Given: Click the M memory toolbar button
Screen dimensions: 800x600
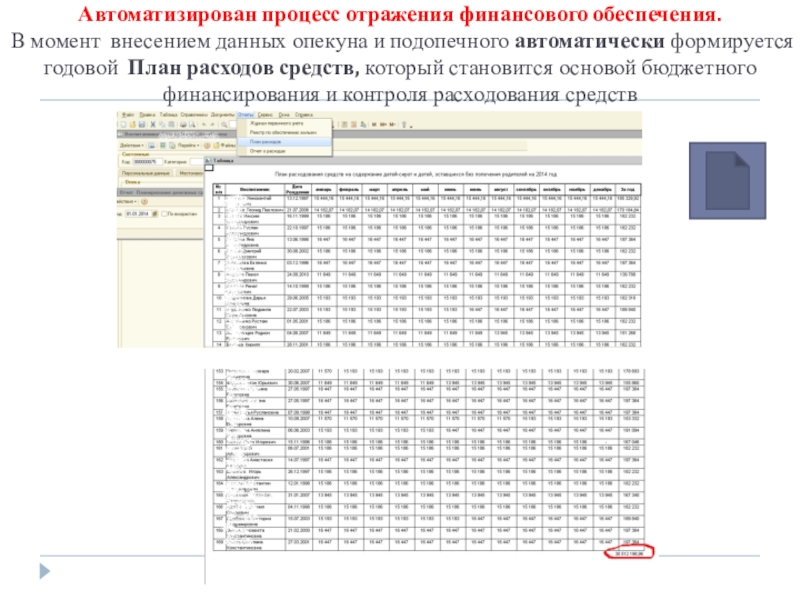Looking at the screenshot, I should click(x=374, y=124).
